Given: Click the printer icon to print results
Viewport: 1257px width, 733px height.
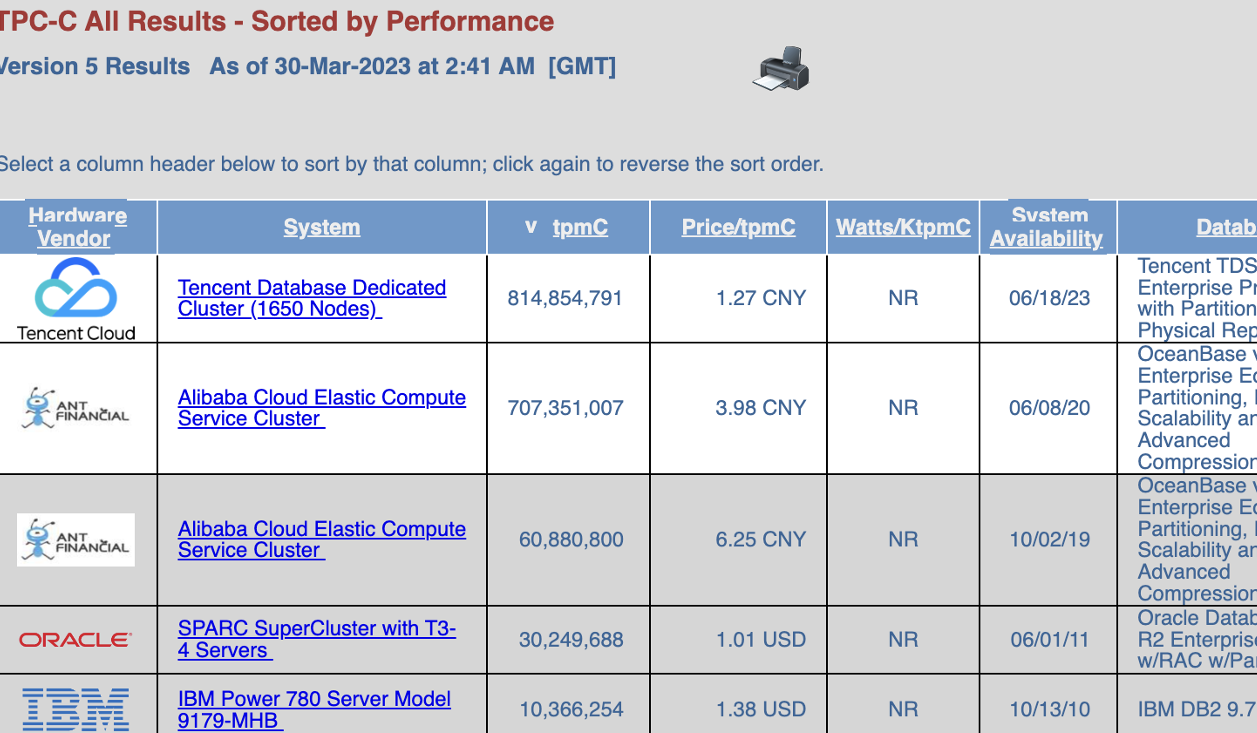Looking at the screenshot, I should coord(780,69).
